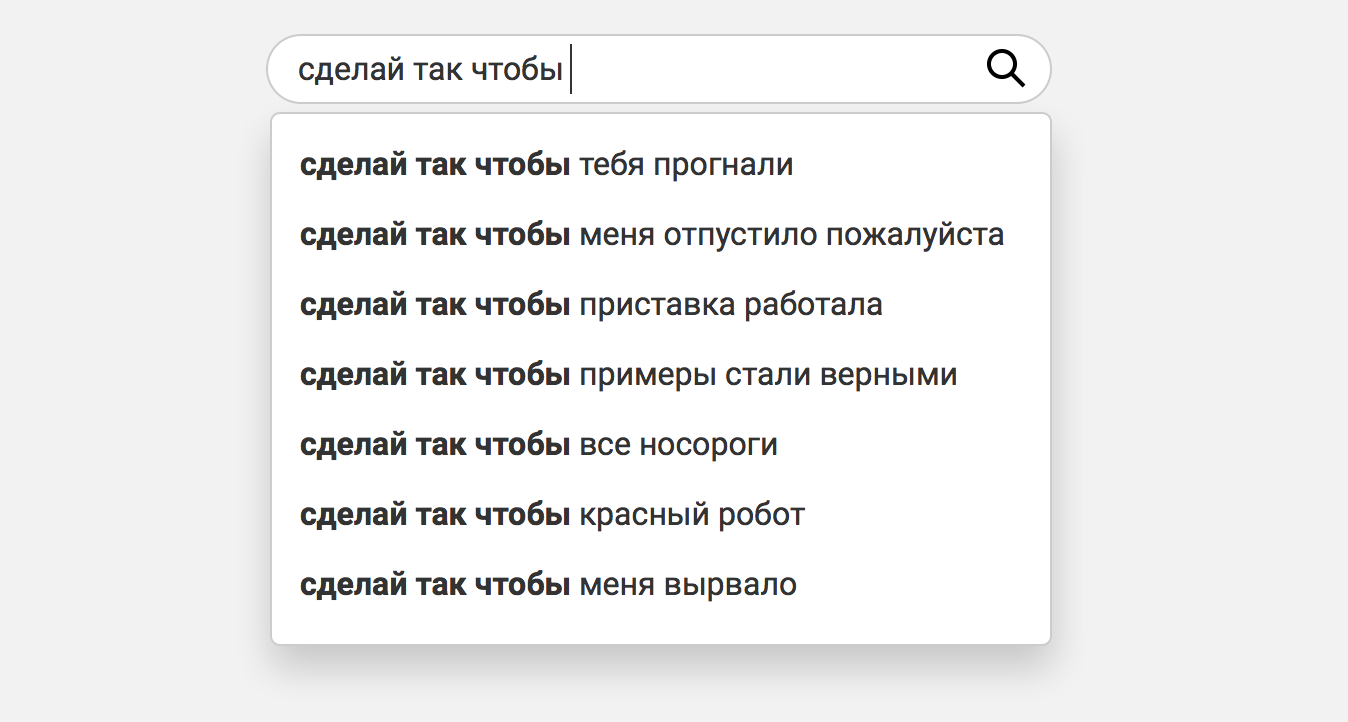The width and height of the screenshot is (1348, 722).
Task: Click the word "прогнали" in the first suggestion
Action: tap(723, 165)
